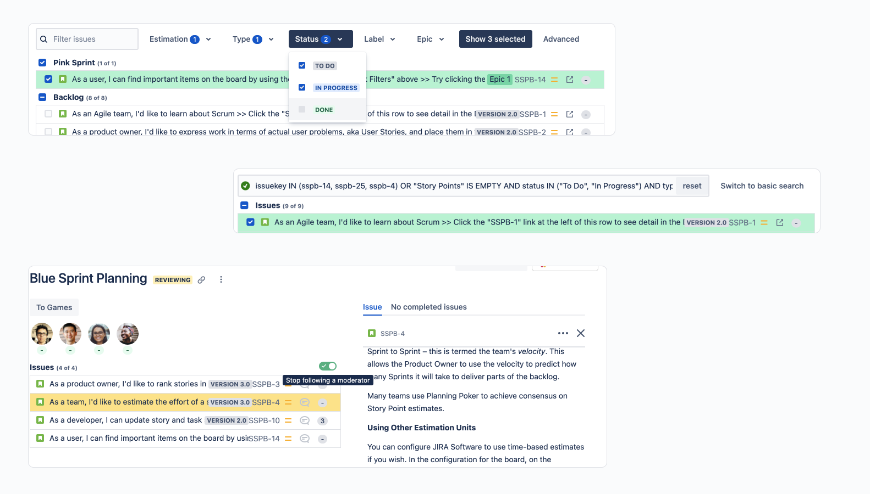Viewport: 870px width, 494px height.
Task: Click the copy link icon beside REVIEWING
Action: tap(201, 280)
